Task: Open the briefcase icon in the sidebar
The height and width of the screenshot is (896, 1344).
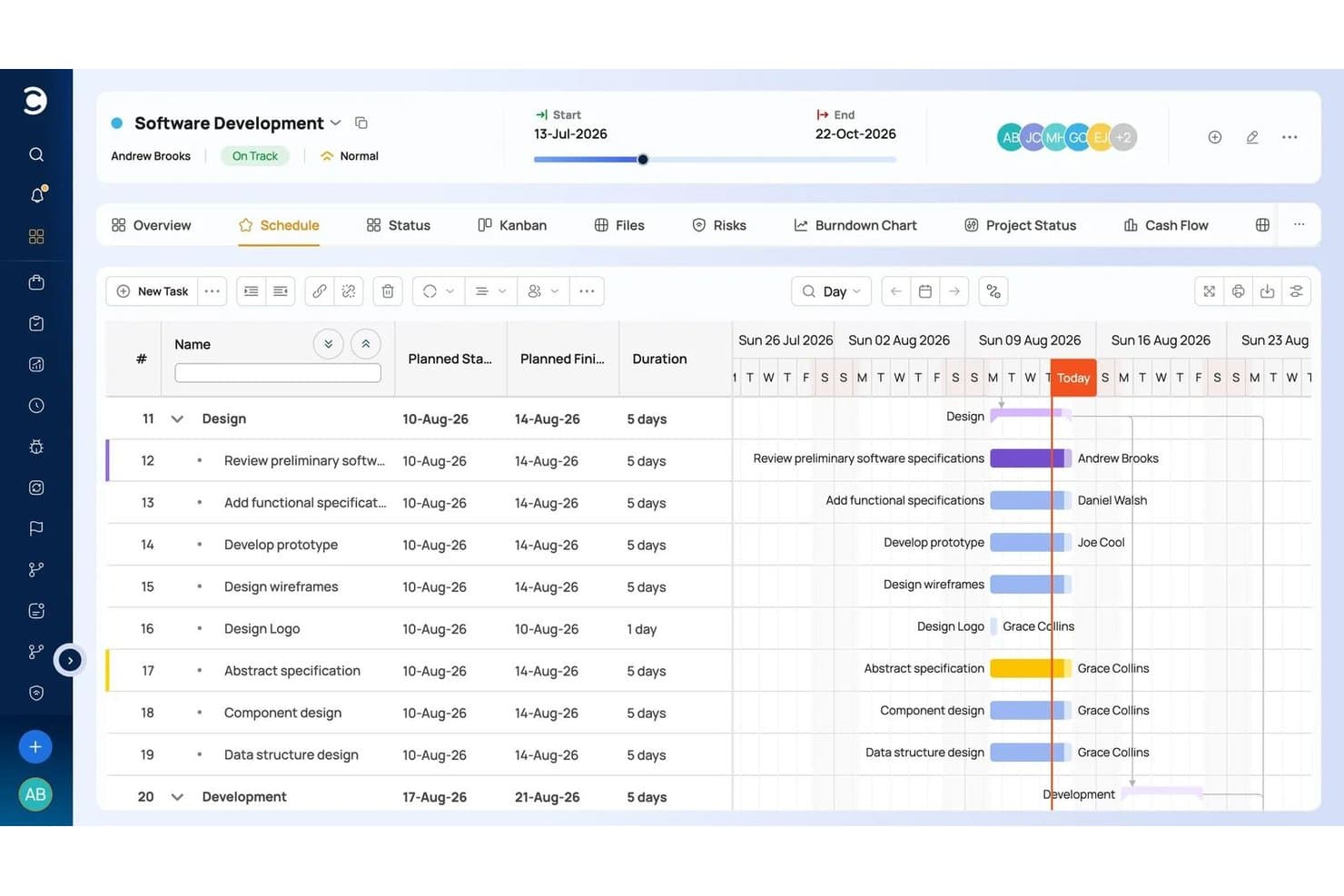Action: [36, 282]
